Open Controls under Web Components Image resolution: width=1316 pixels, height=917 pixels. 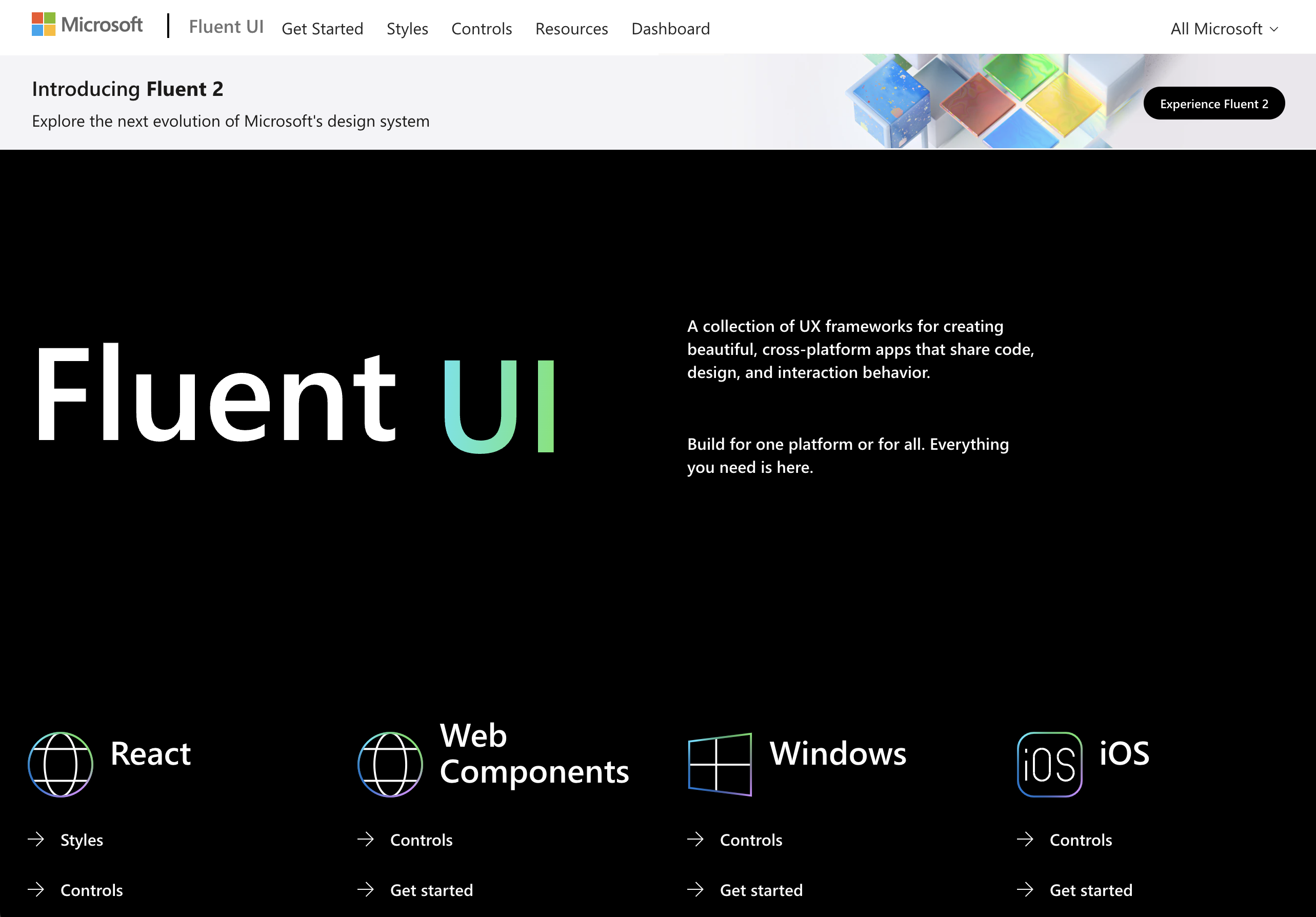coord(421,840)
